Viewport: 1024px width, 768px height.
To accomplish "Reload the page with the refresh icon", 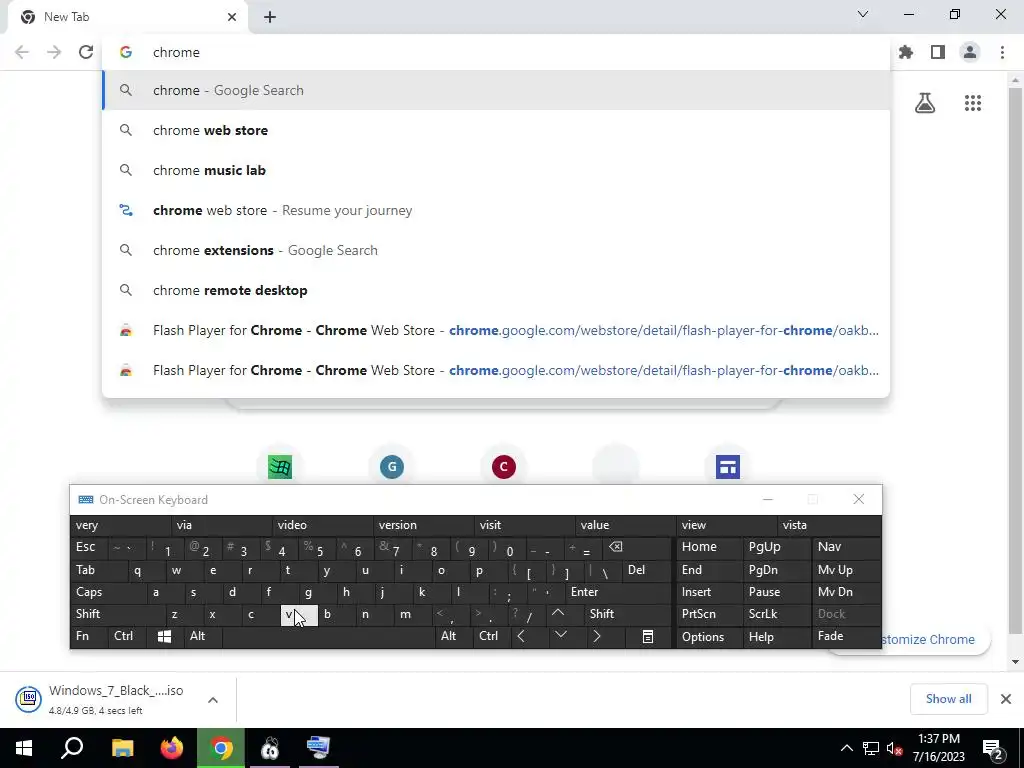I will click(86, 52).
